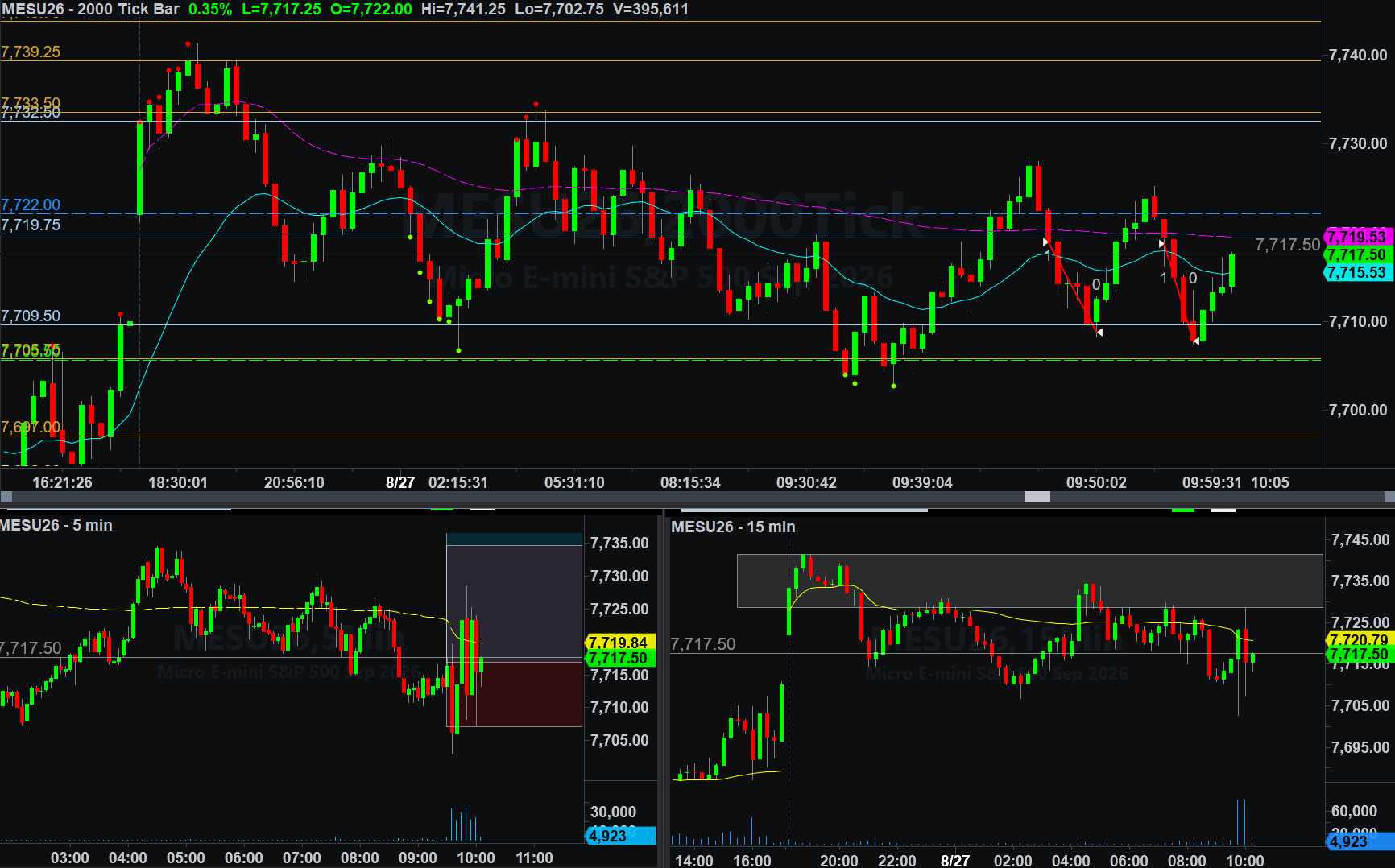Click the 7,697.00 level label
This screenshot has width=1395, height=868.
[31, 427]
